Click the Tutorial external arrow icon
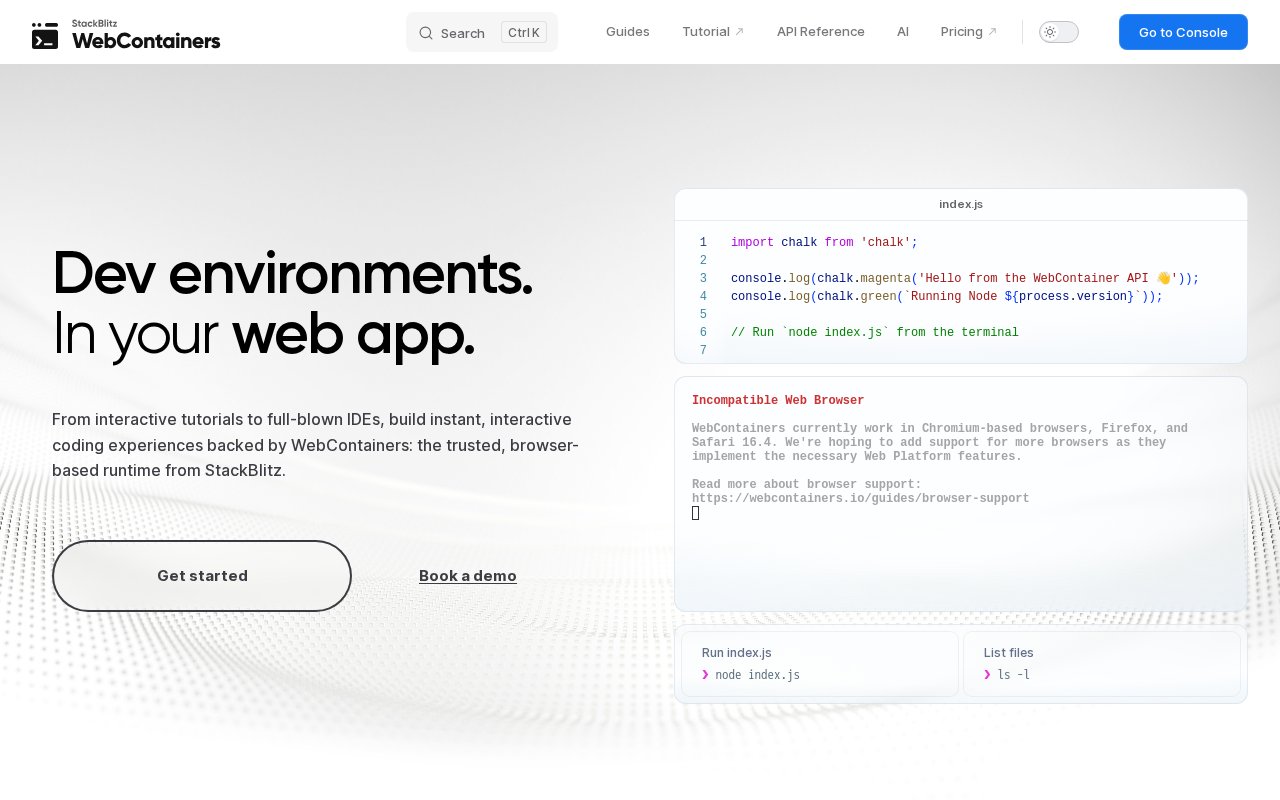The width and height of the screenshot is (1280, 800). pos(740,32)
